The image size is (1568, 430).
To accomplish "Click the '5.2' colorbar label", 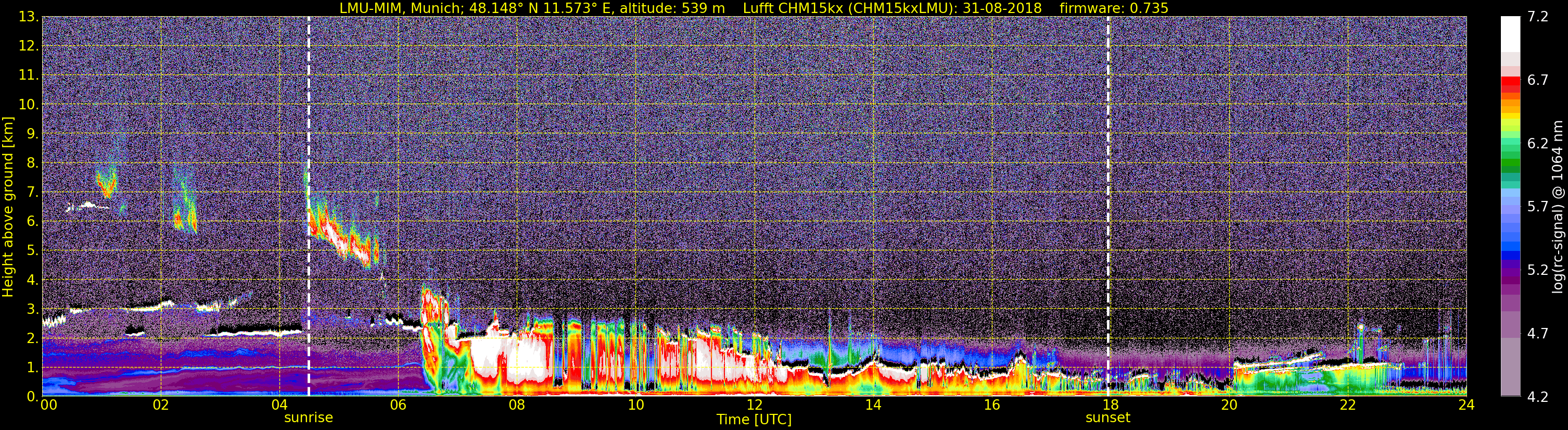I will pyautogui.click(x=1538, y=270).
